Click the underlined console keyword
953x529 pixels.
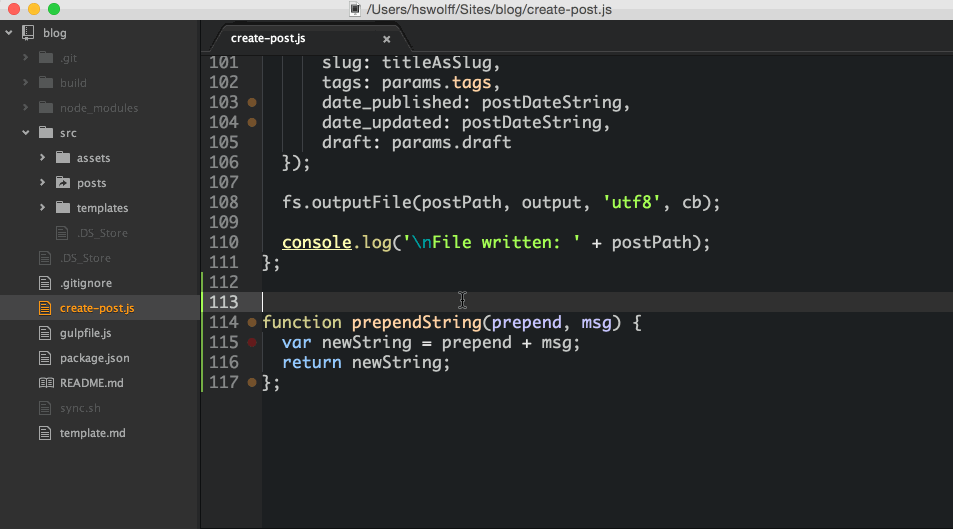317,242
